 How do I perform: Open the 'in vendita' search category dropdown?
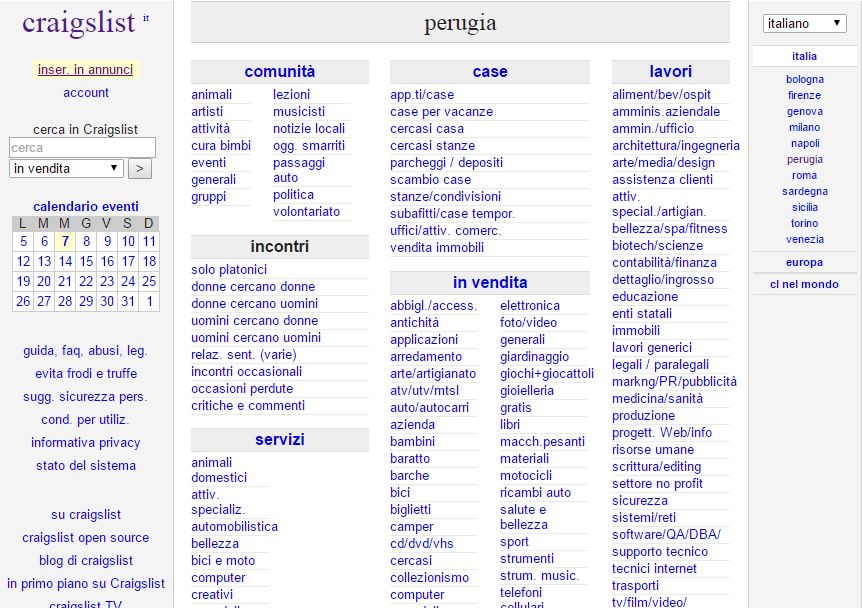pyautogui.click(x=67, y=169)
